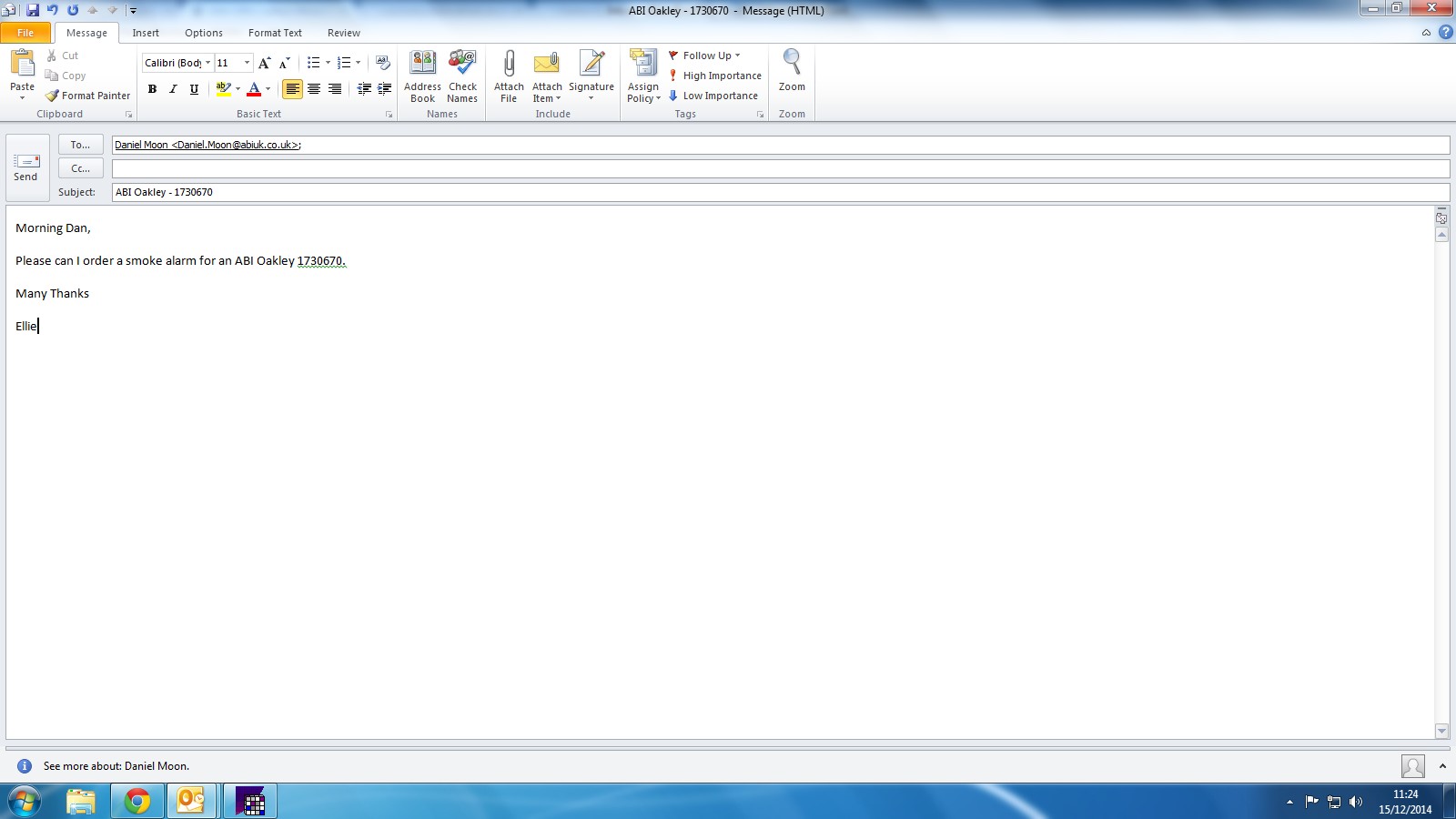Open the Zoom magnifier tool
The image size is (1456, 819).
792,71
